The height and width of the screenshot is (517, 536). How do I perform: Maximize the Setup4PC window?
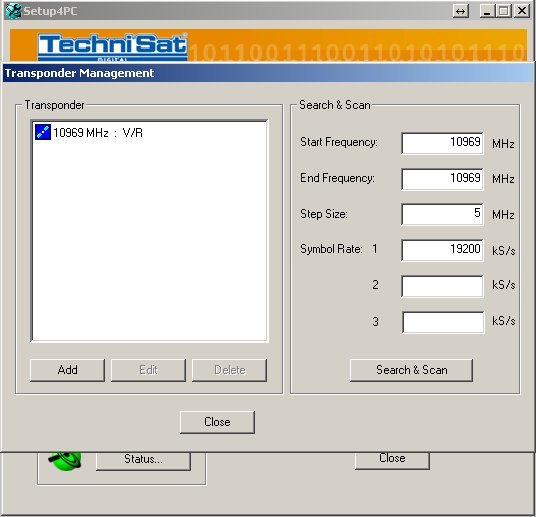504,11
